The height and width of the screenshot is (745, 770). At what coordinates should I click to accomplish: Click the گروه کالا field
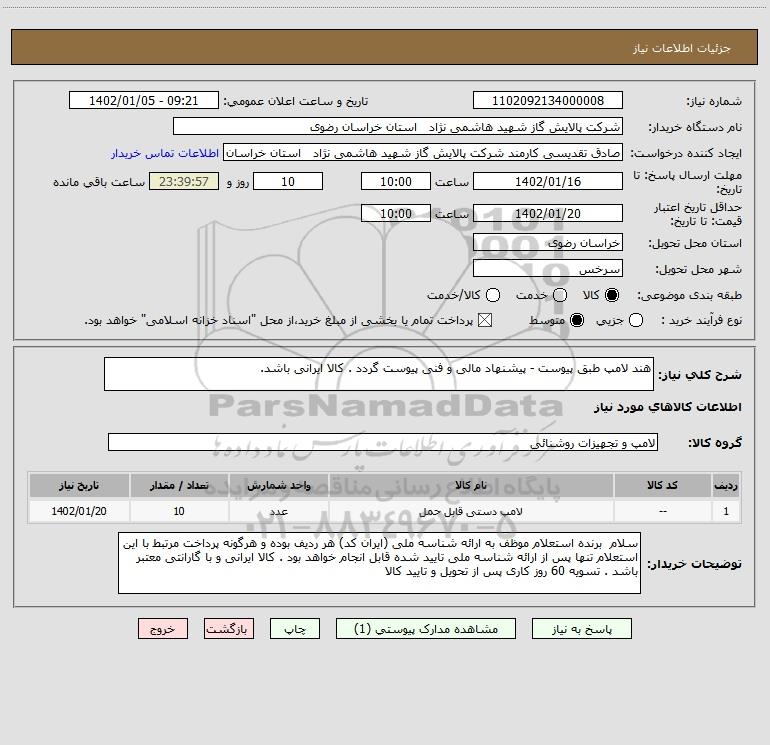pos(383,442)
